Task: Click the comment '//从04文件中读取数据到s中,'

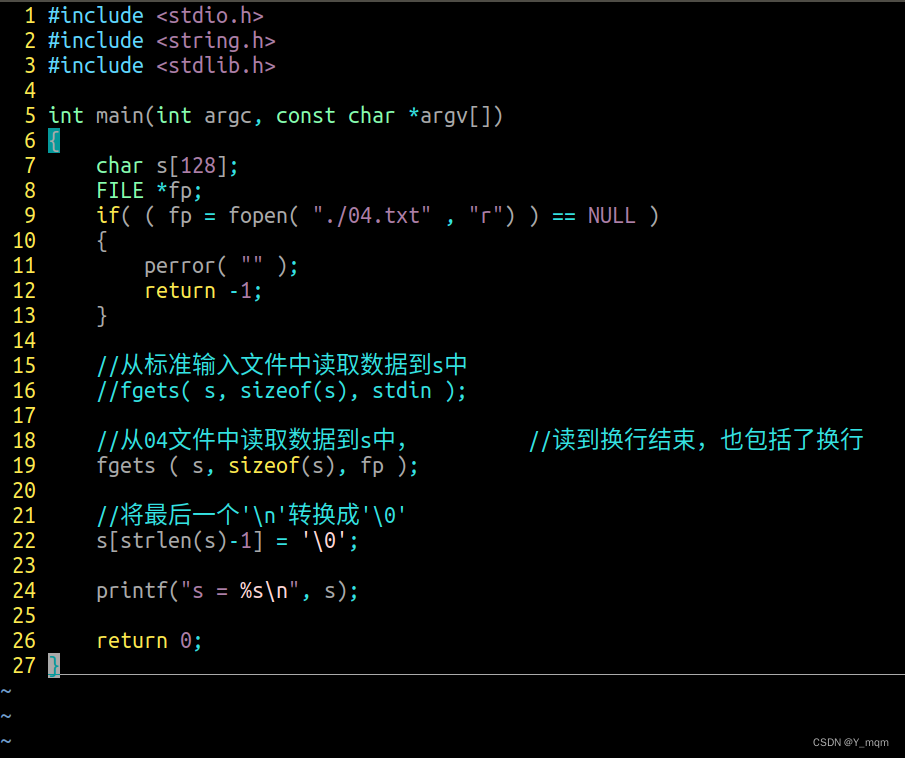Action: (x=252, y=440)
